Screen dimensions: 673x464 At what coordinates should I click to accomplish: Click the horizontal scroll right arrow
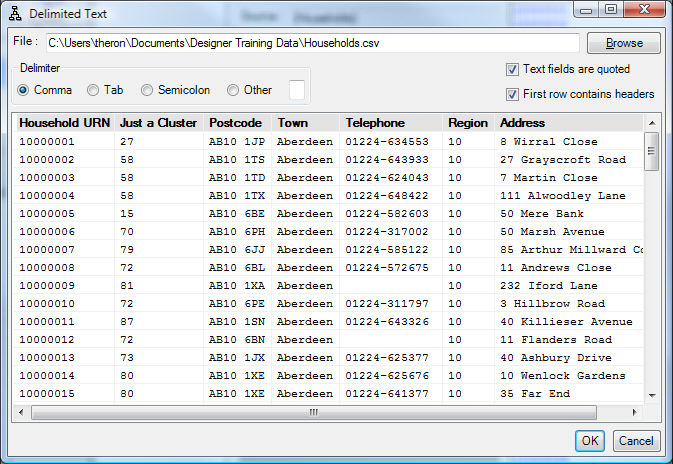[x=635, y=412]
